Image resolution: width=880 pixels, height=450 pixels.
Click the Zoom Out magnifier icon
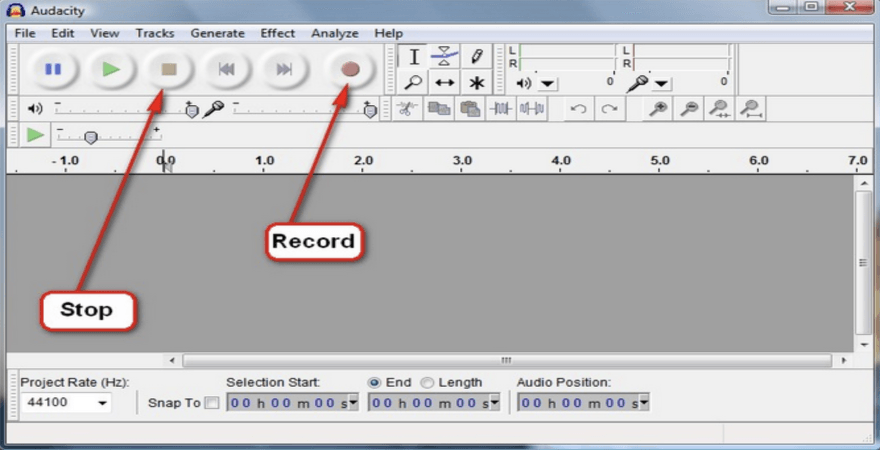(689, 108)
